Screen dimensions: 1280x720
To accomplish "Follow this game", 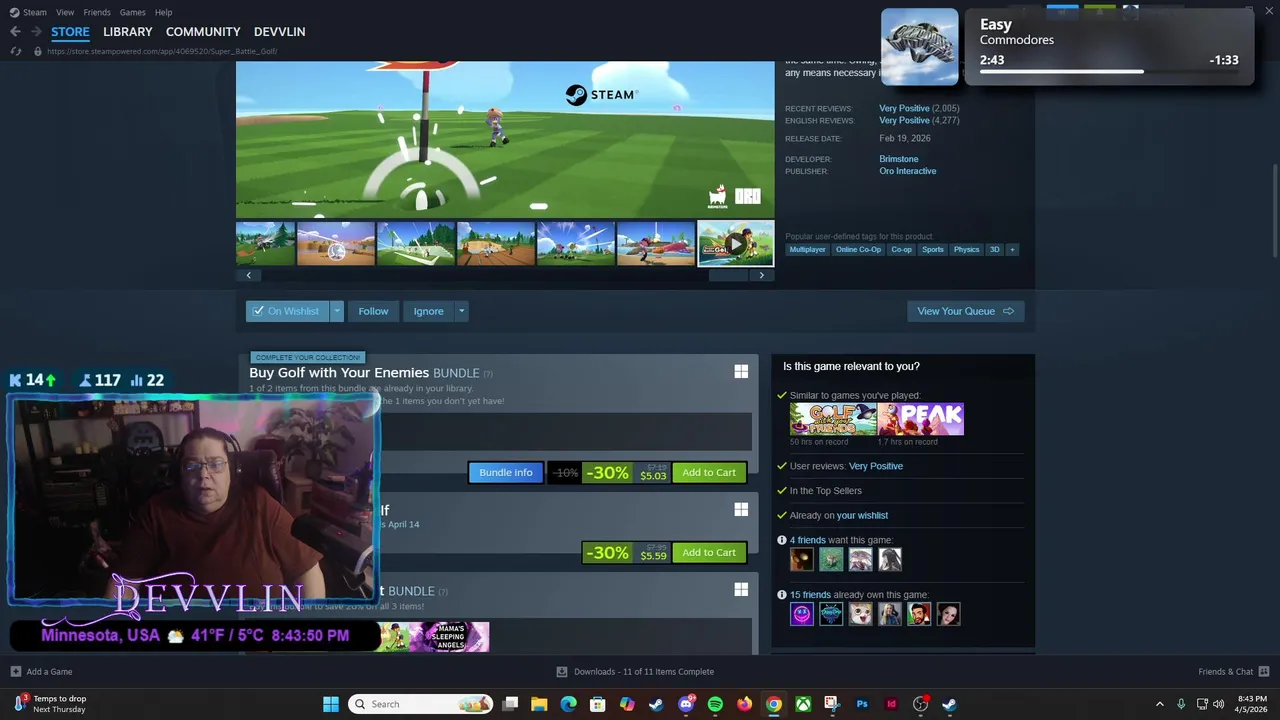I will (x=373, y=311).
